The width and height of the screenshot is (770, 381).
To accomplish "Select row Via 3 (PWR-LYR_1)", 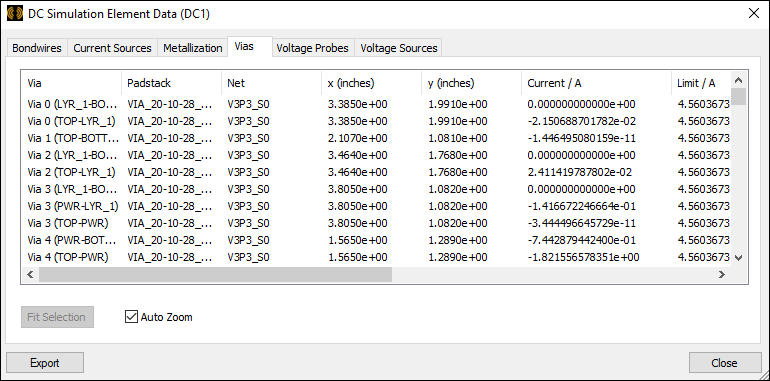I will (376, 206).
